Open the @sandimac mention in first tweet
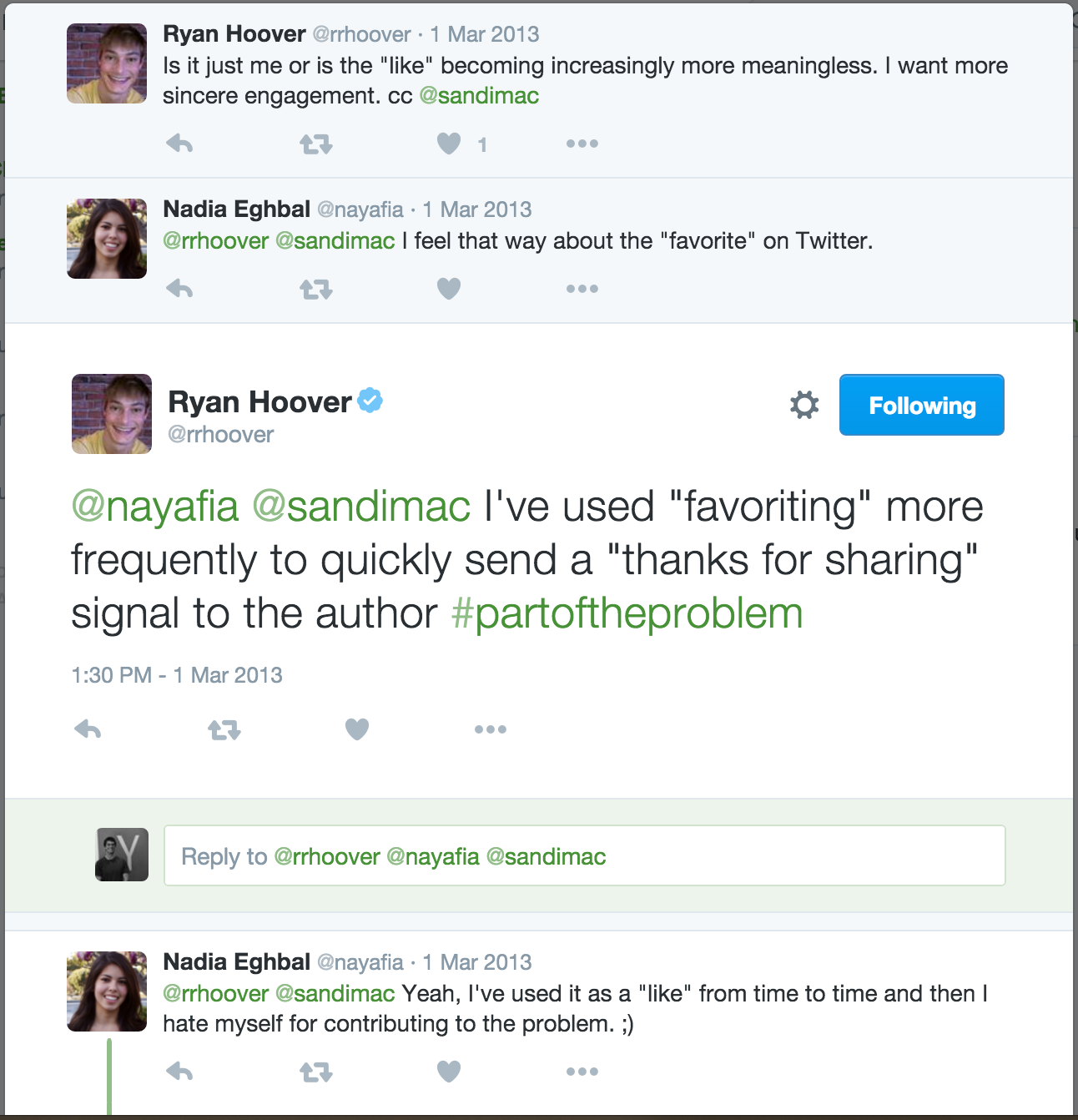The width and height of the screenshot is (1078, 1120). click(x=479, y=96)
